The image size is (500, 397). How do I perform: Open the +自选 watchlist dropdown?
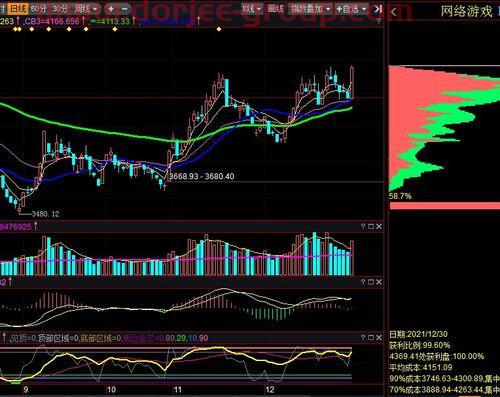pyautogui.click(x=351, y=9)
